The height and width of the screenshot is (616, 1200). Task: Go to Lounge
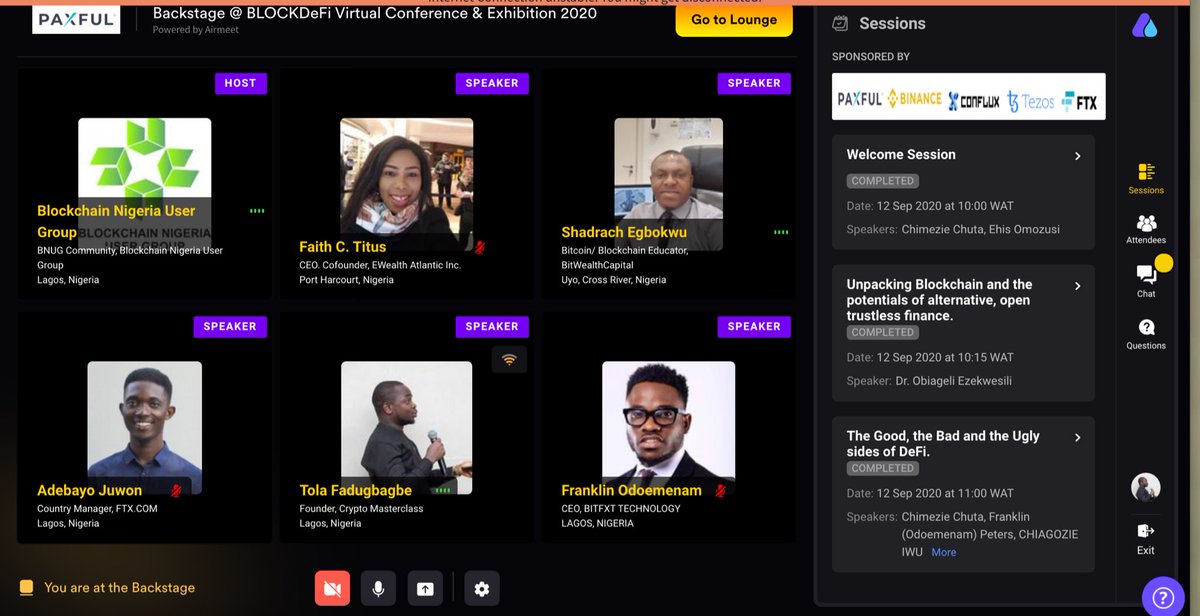pyautogui.click(x=734, y=20)
